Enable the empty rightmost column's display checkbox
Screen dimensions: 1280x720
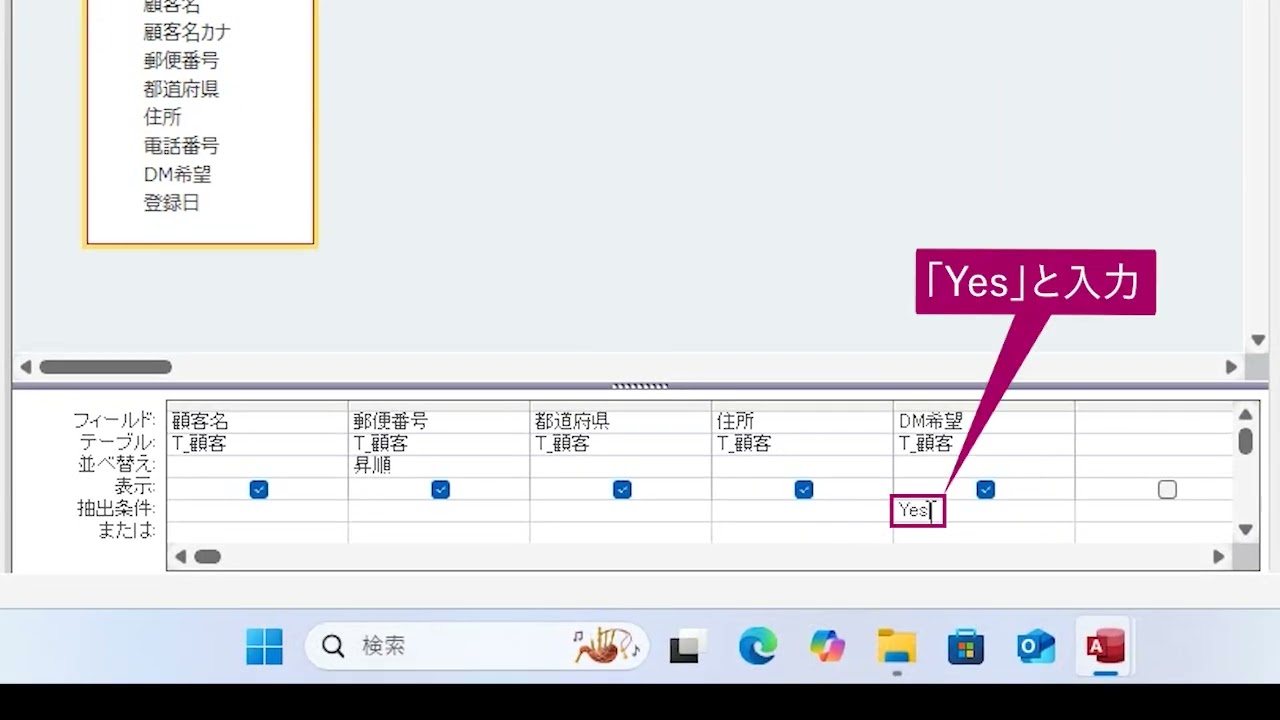pos(1167,489)
